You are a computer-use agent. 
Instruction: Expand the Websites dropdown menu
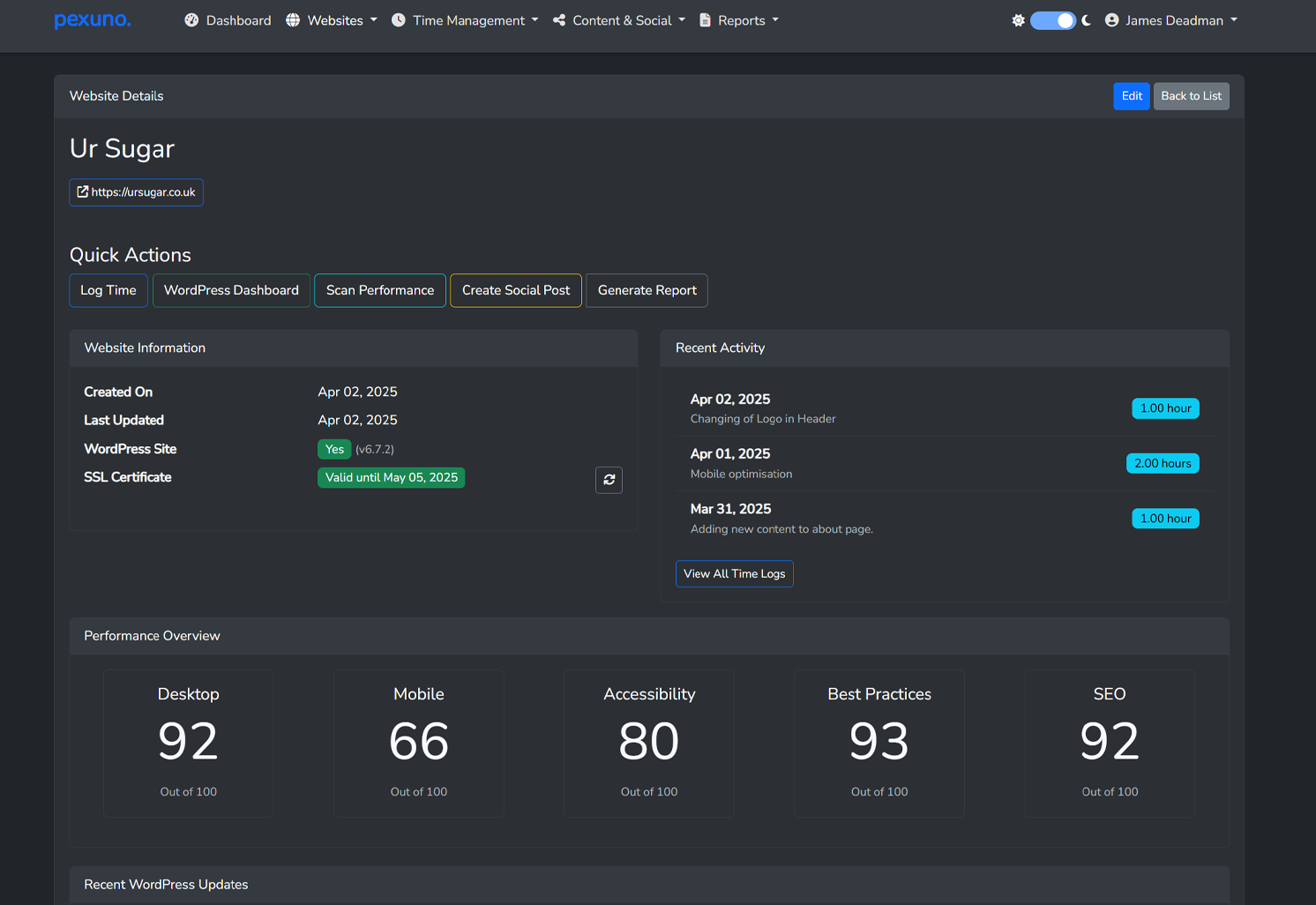click(332, 20)
